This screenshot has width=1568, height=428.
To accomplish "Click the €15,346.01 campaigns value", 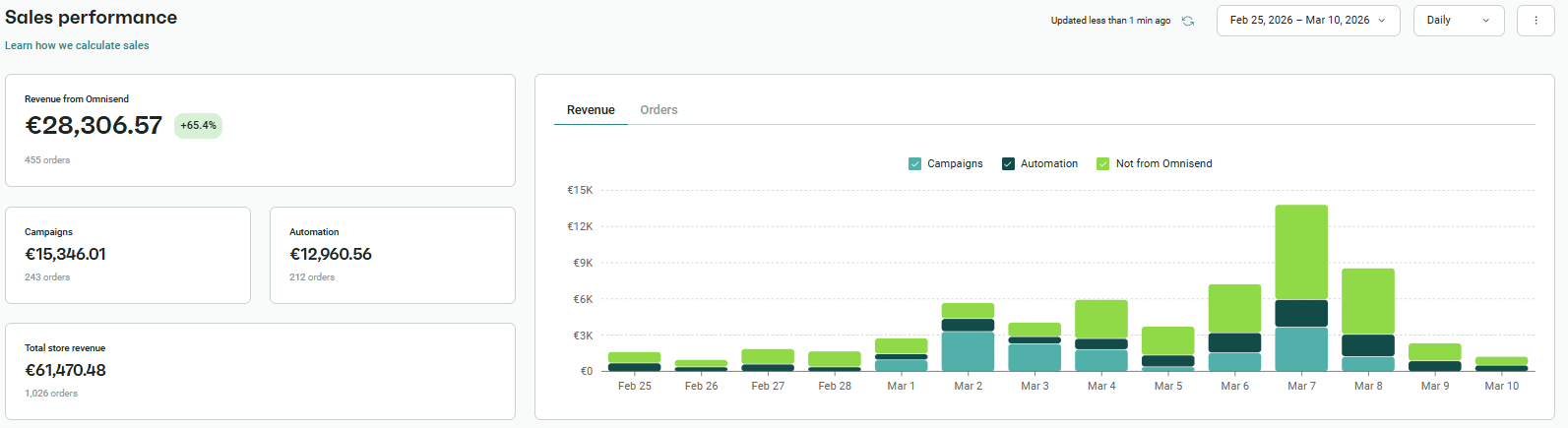I will tap(65, 255).
